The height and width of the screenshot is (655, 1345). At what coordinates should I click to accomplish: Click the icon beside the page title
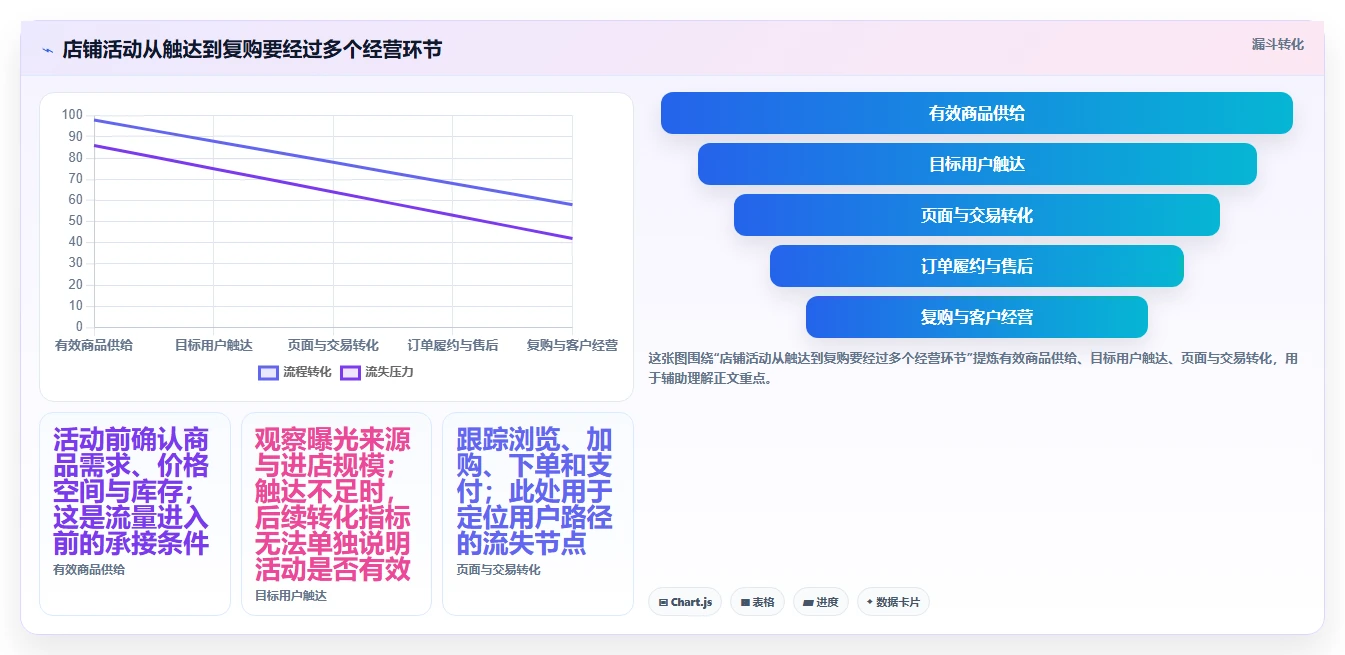pyautogui.click(x=47, y=50)
